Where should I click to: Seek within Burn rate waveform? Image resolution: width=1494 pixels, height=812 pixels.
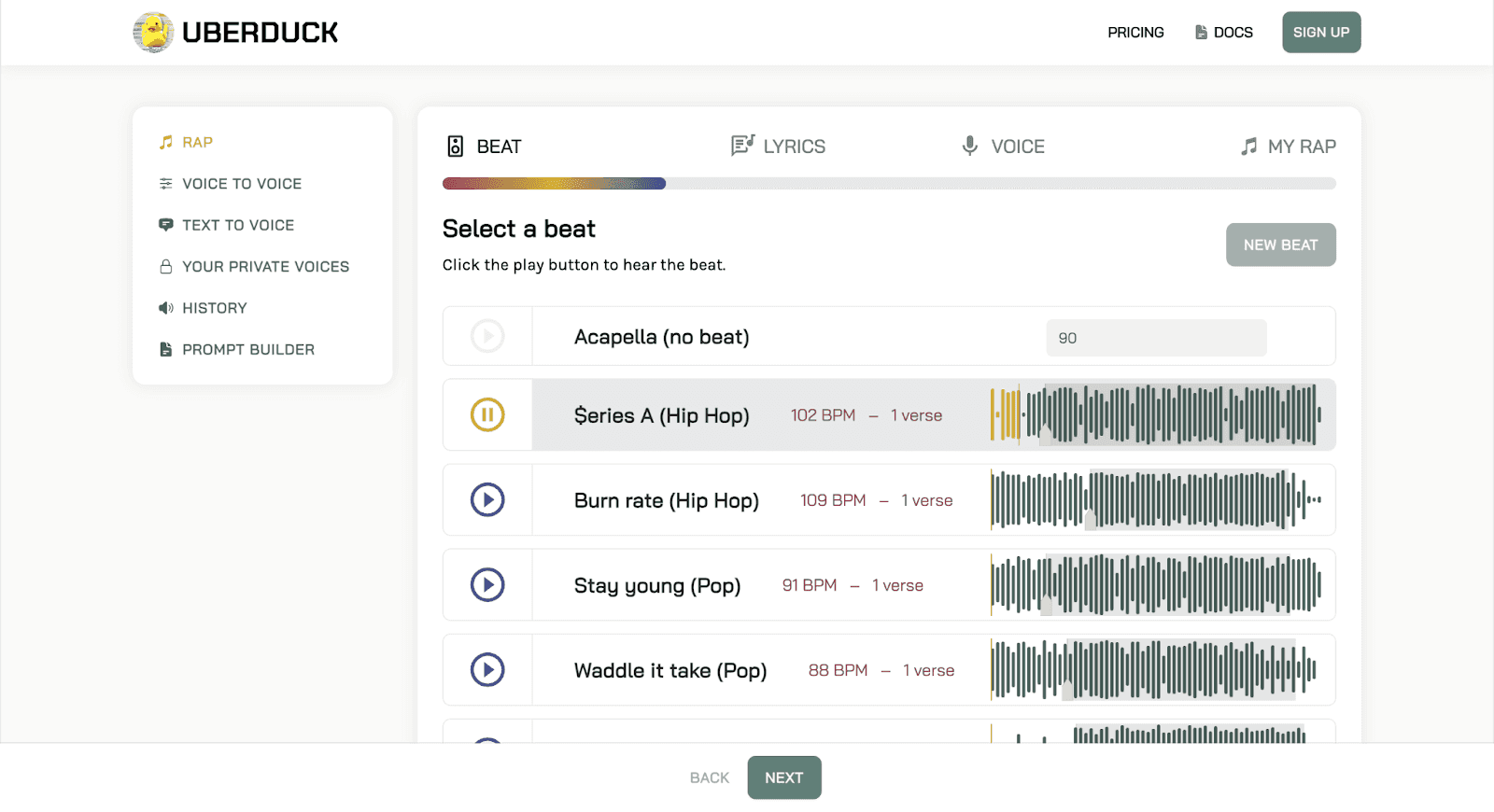coord(1156,499)
